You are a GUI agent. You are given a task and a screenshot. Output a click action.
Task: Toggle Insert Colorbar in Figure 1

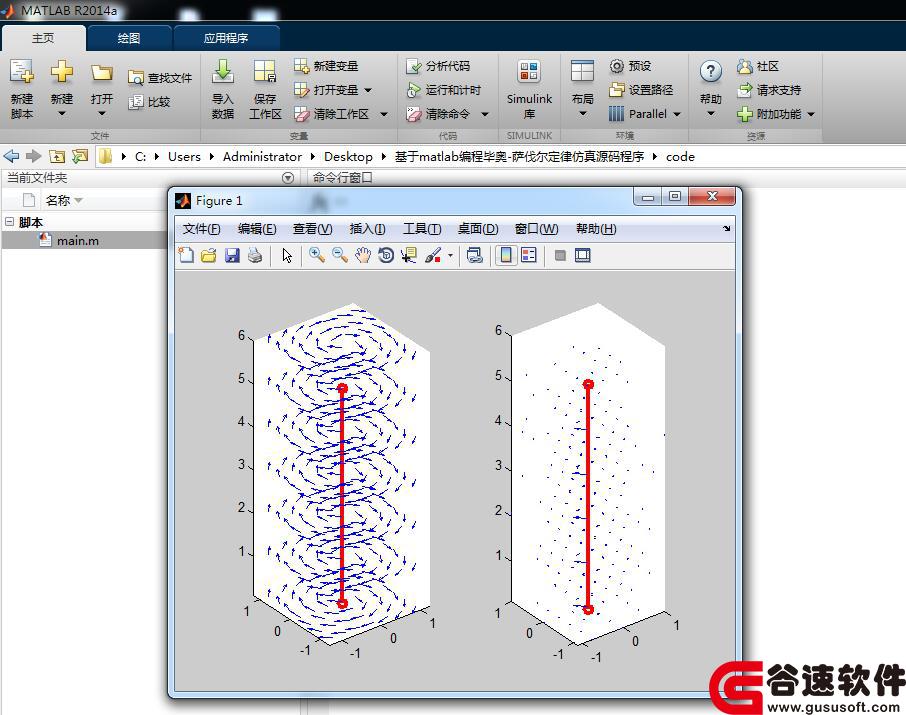(x=506, y=255)
